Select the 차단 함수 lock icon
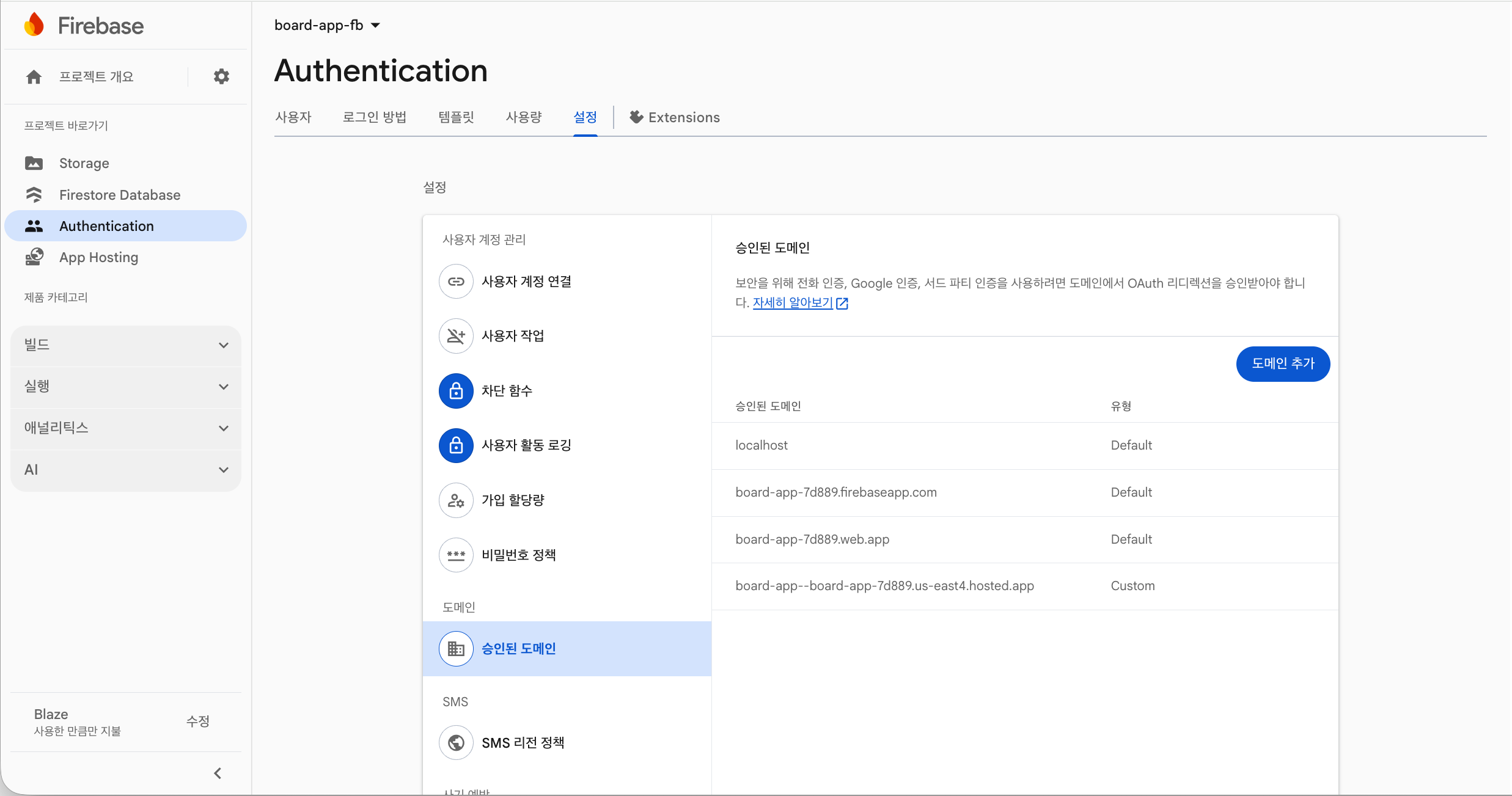The height and width of the screenshot is (796, 1512). [456, 391]
